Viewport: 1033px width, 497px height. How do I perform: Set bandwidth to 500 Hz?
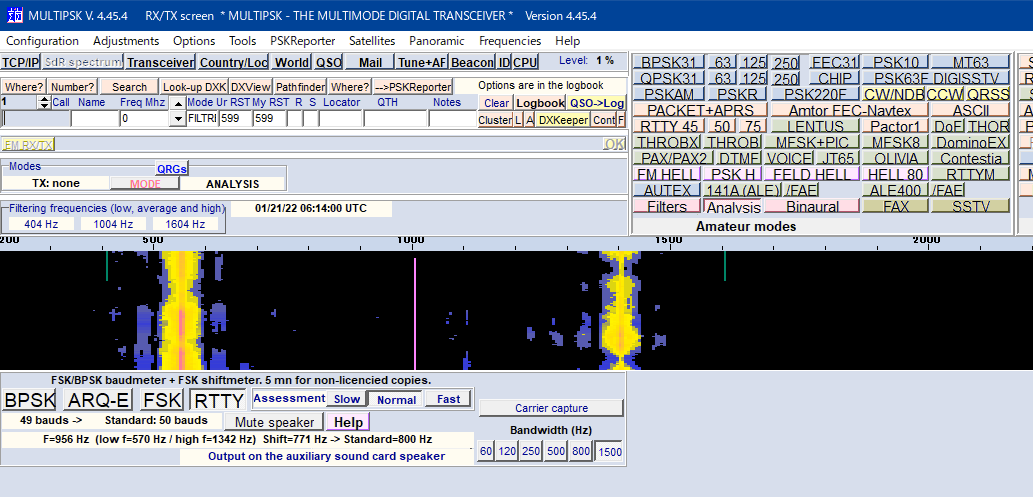coord(555,452)
